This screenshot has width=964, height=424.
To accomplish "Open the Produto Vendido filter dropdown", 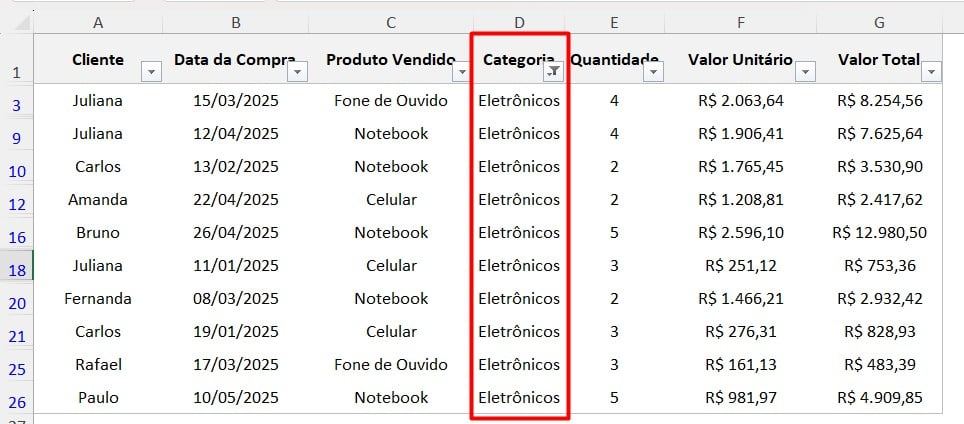I will 462,73.
